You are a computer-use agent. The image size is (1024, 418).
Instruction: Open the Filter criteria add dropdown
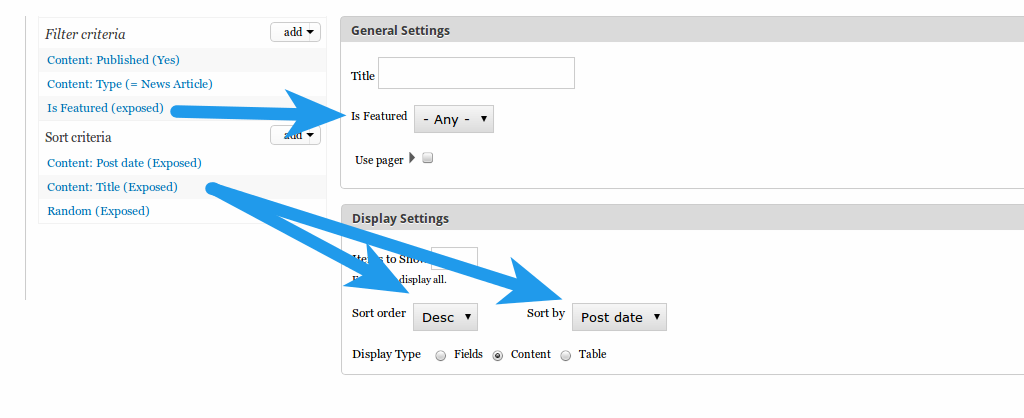pyautogui.click(x=295, y=32)
